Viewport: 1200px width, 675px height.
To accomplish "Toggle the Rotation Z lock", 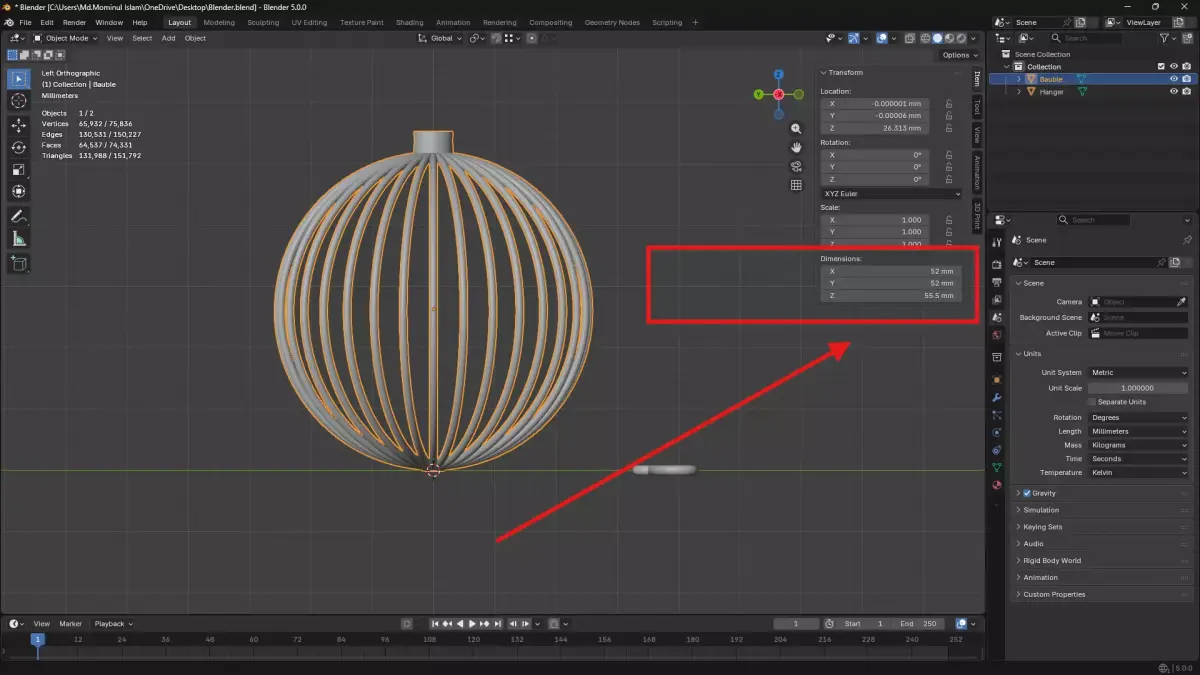I will pyautogui.click(x=948, y=179).
